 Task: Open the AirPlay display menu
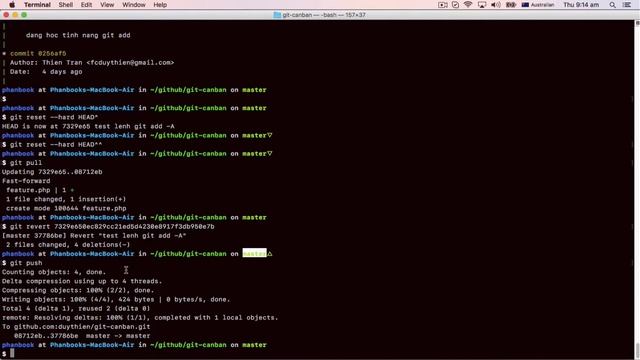click(x=482, y=5)
